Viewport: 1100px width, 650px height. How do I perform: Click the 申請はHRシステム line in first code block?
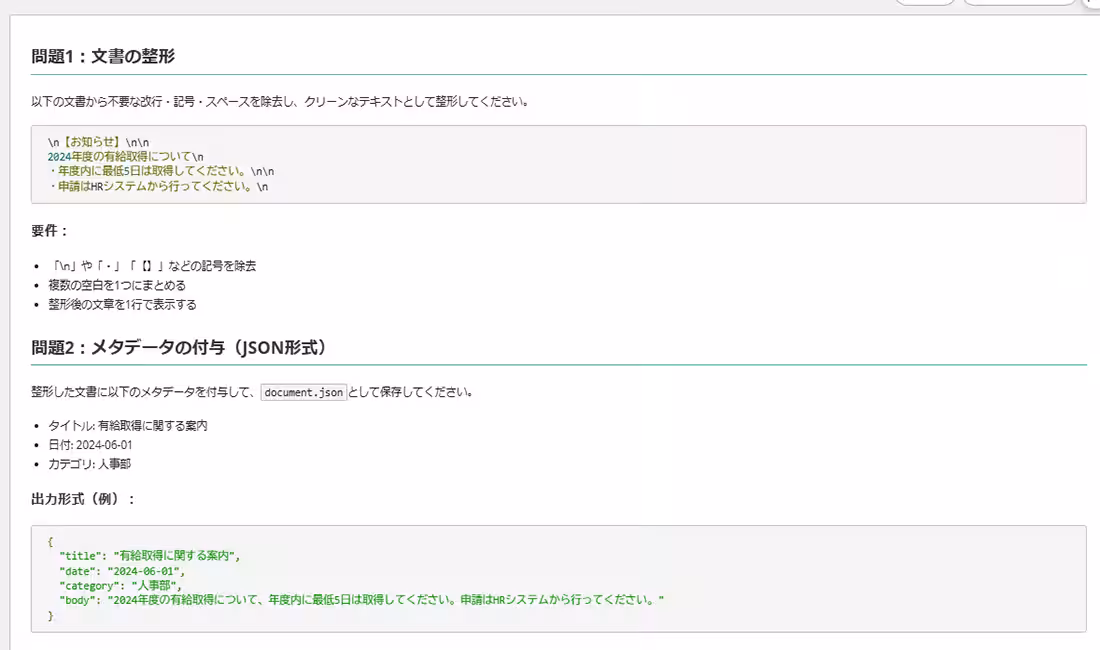click(158, 186)
